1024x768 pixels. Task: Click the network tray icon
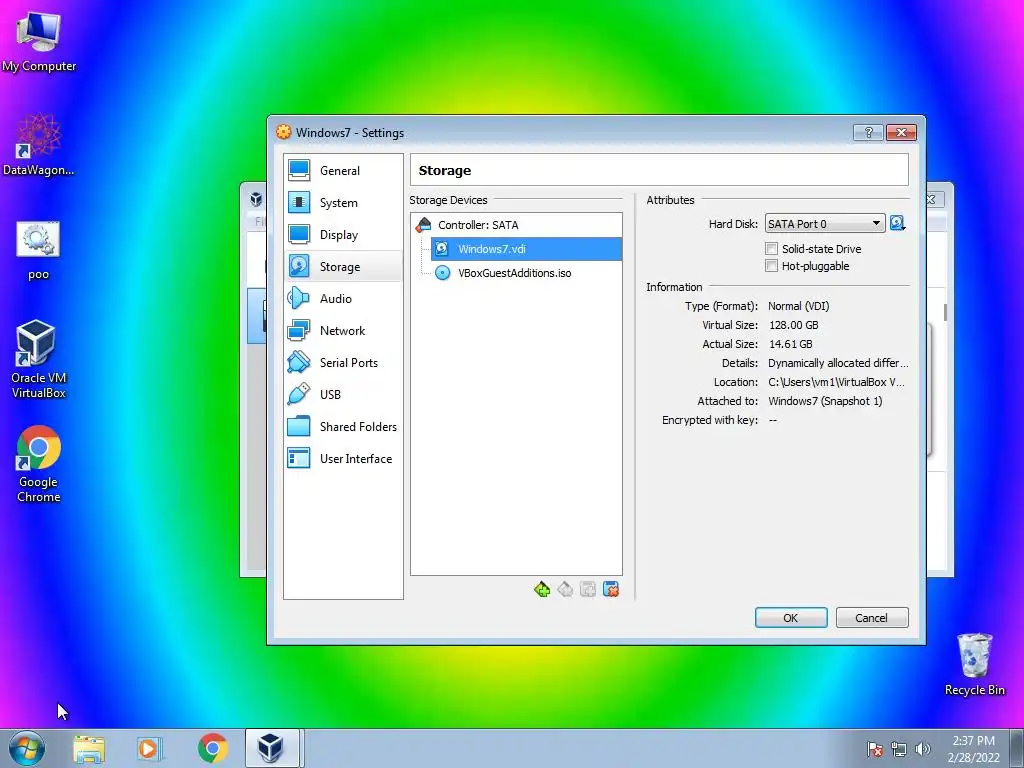(x=899, y=749)
